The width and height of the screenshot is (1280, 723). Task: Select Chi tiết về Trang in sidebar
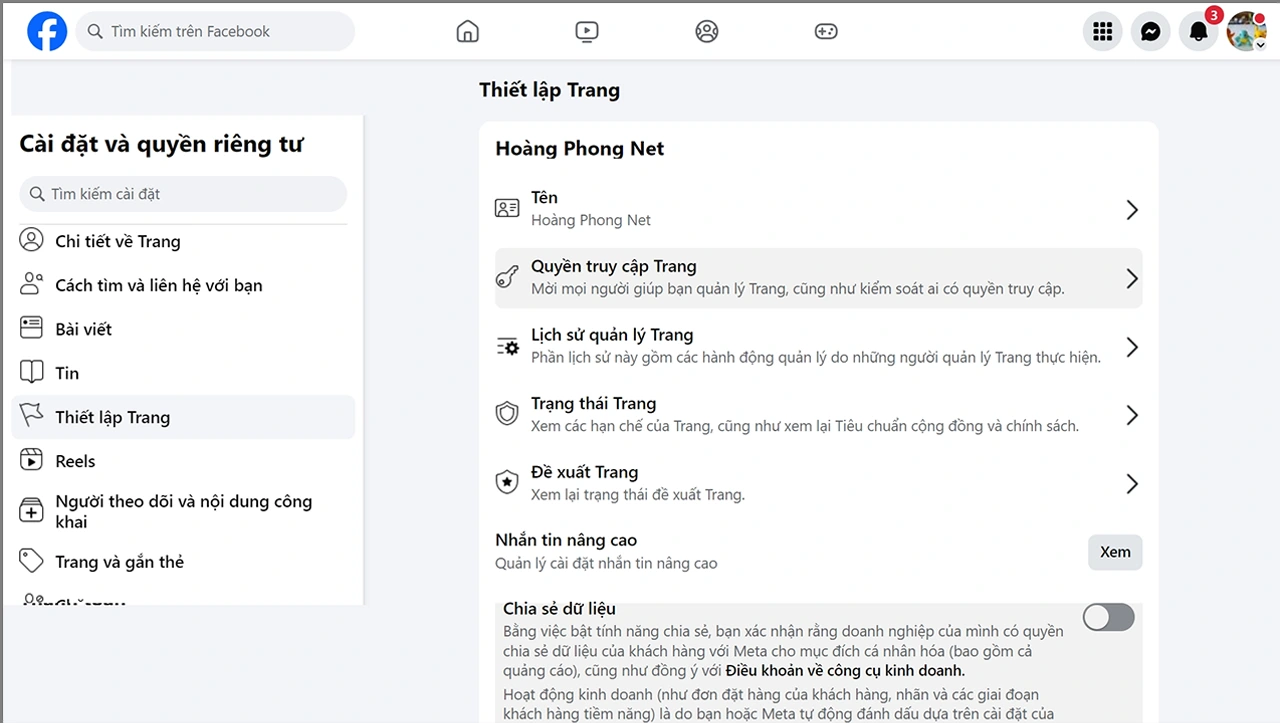point(183,241)
